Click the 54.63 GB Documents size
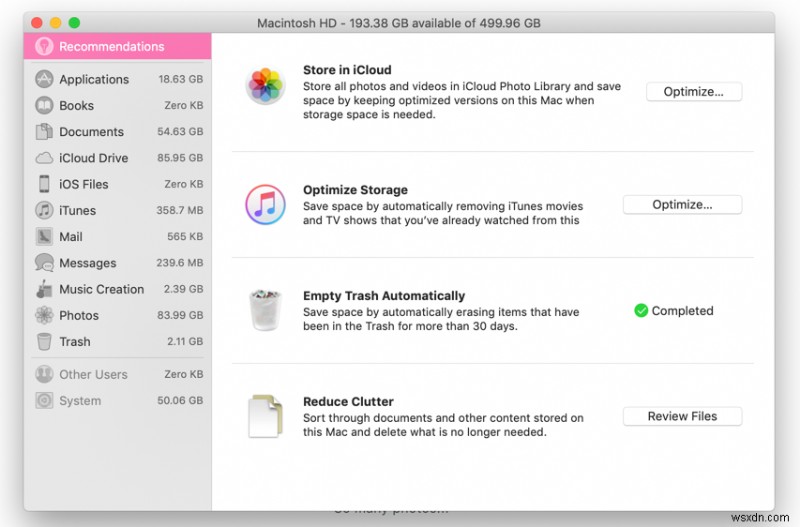800x527 pixels. (x=180, y=132)
